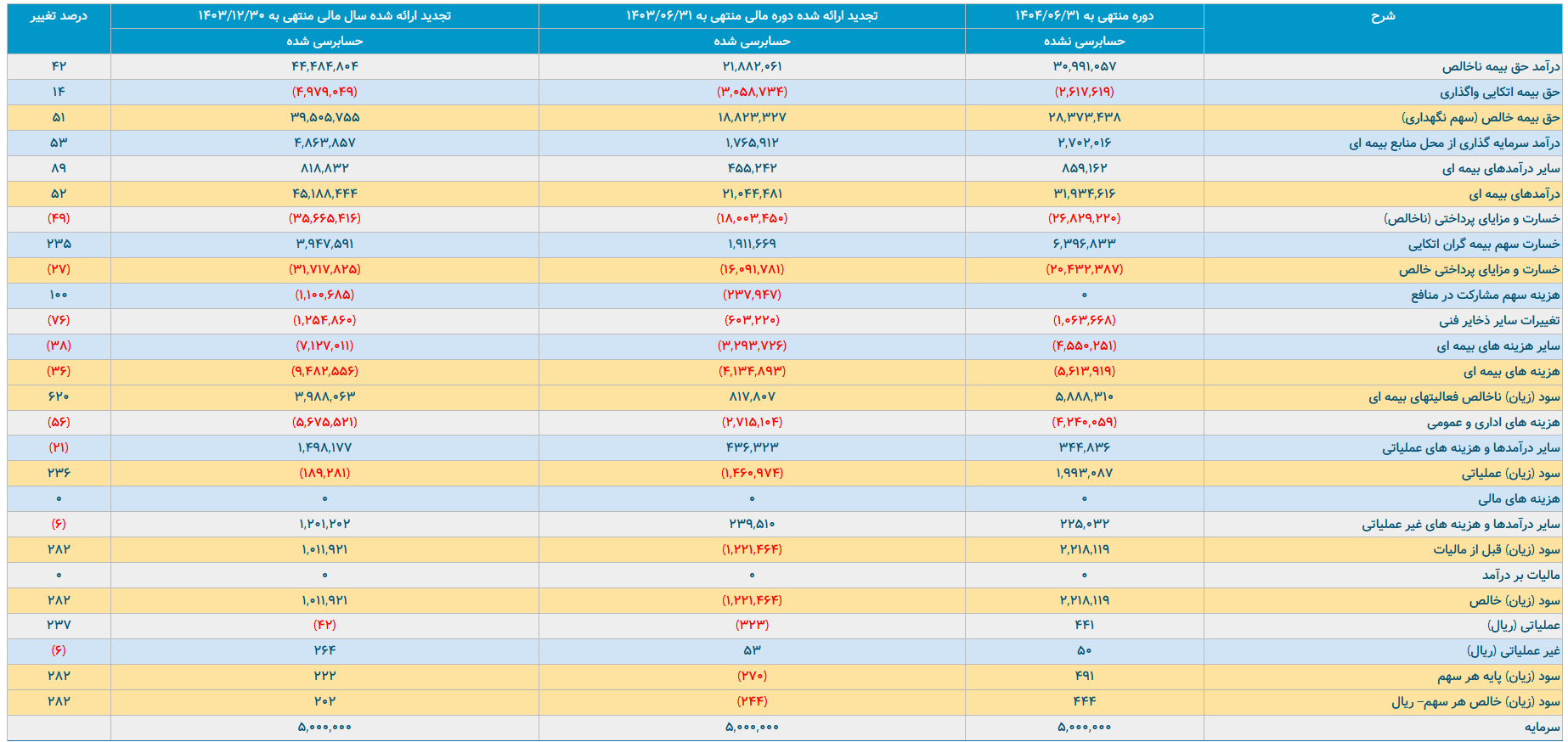Click the سود (زیان) پایه هر سهم label
1568x742 pixels.
[x=1498, y=677]
